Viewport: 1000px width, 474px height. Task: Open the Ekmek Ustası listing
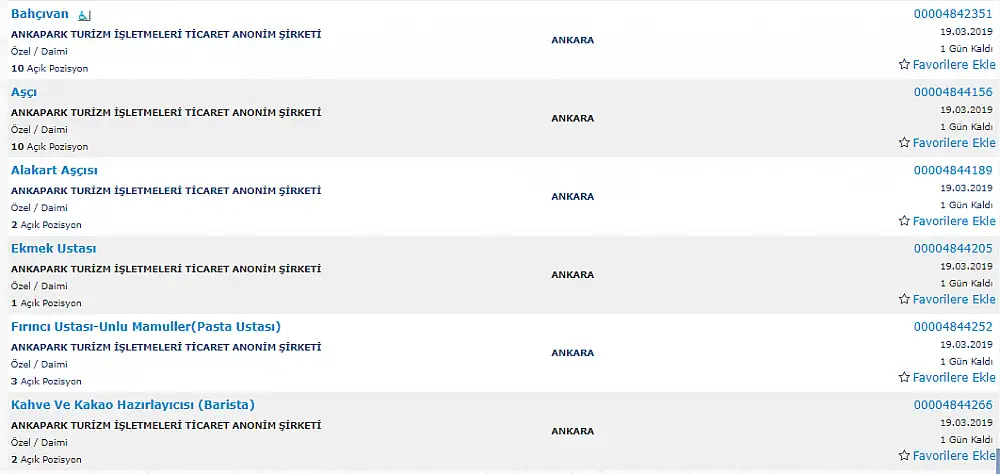click(54, 249)
